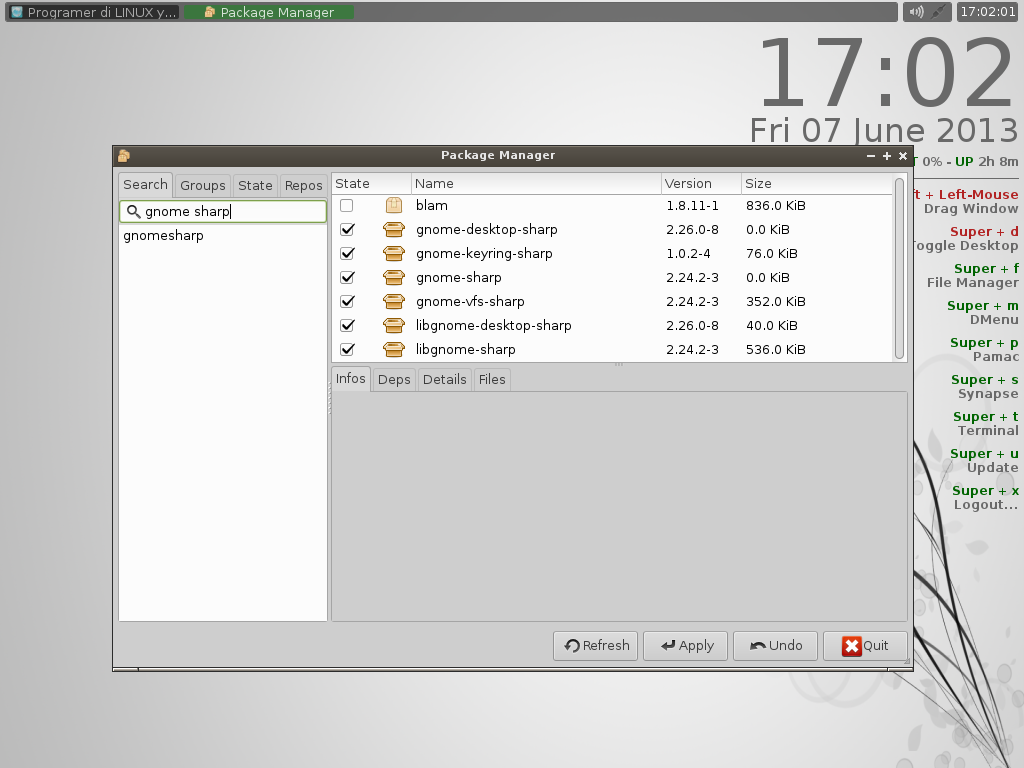
Task: Open the volume icon in system tray
Action: (915, 12)
